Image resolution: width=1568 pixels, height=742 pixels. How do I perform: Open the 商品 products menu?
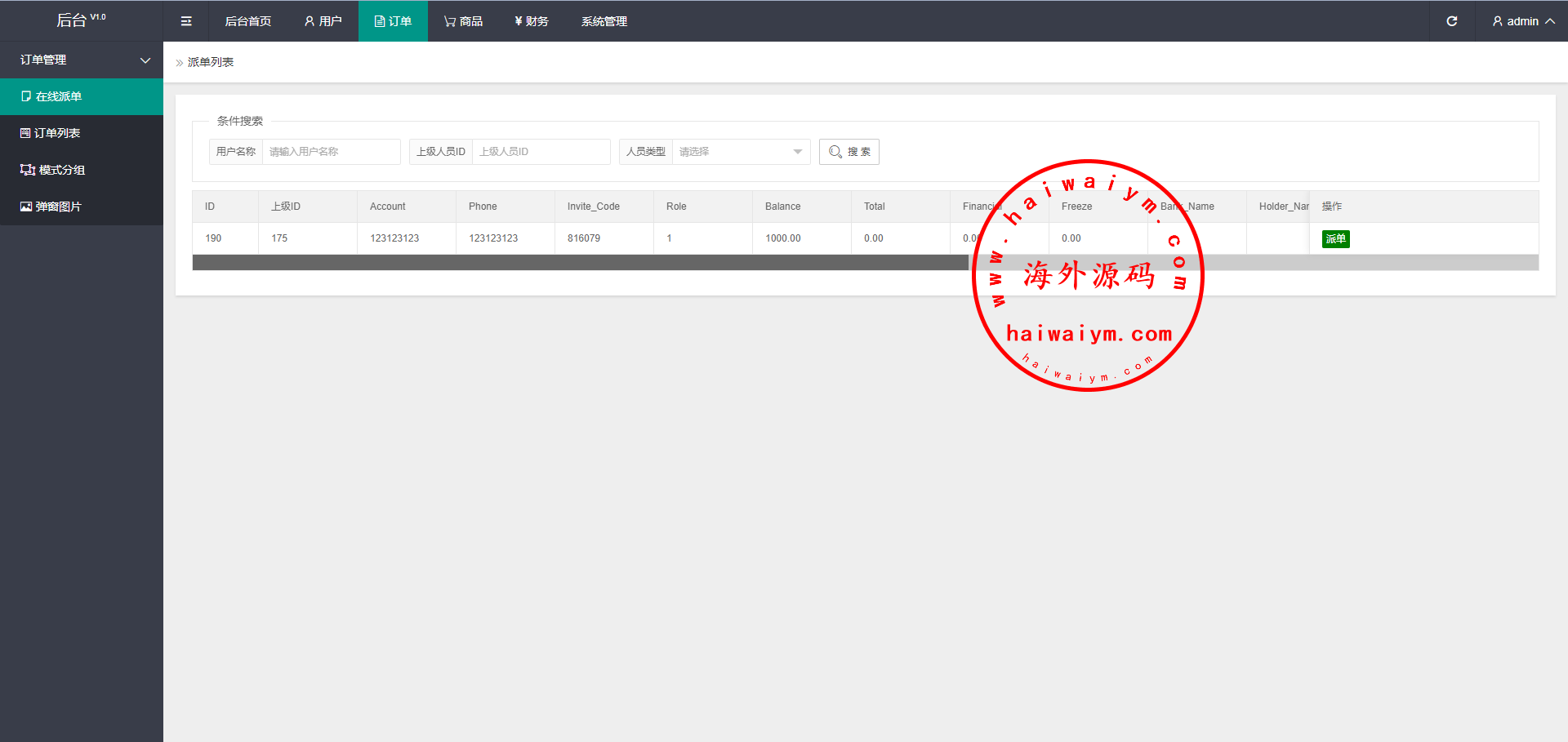[463, 21]
